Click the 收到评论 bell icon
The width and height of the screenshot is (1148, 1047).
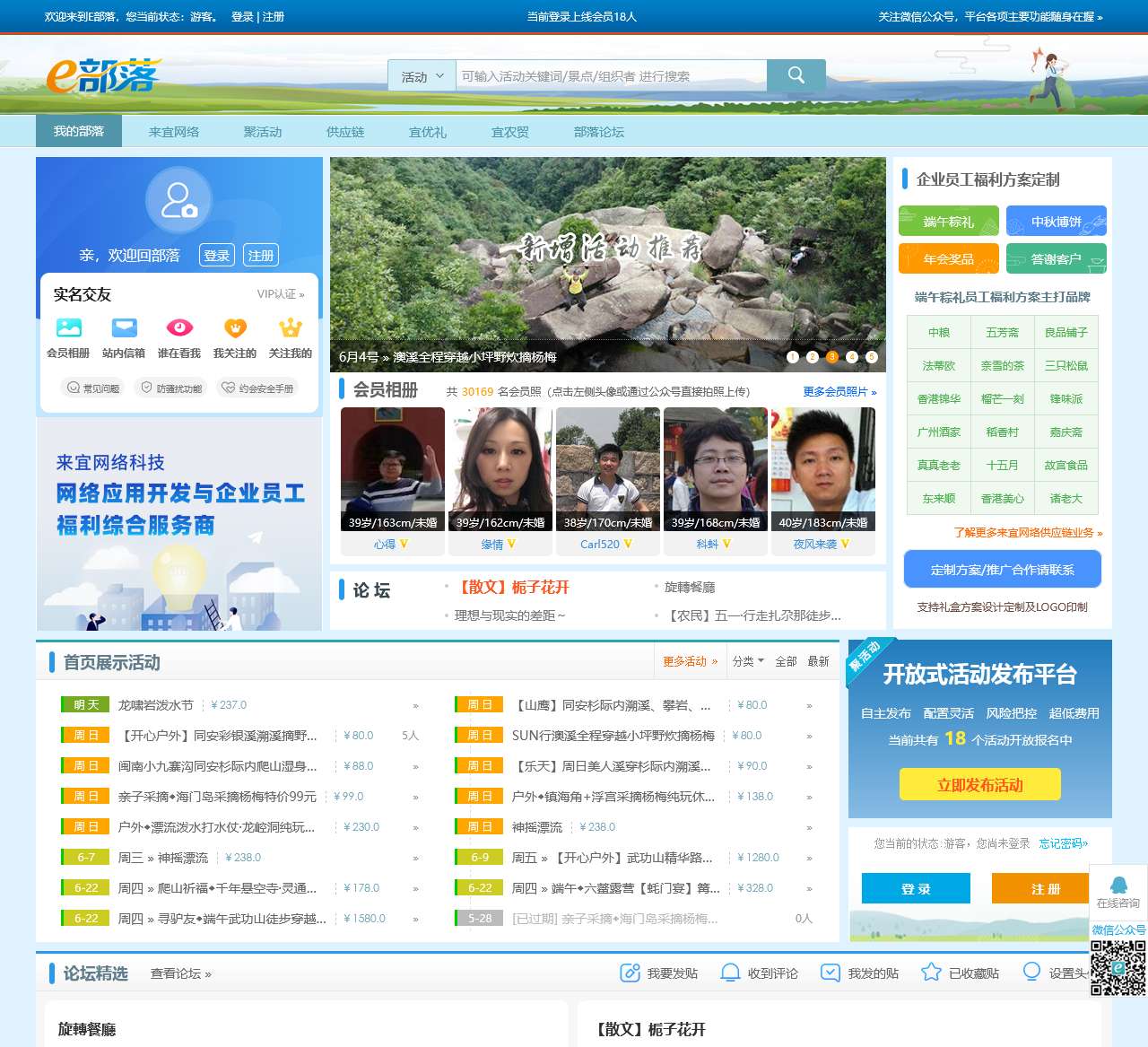731,973
